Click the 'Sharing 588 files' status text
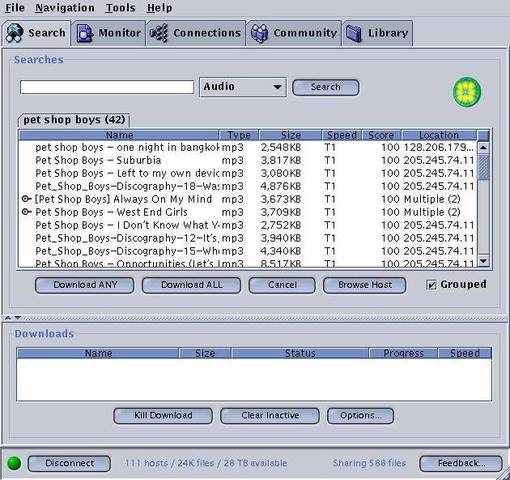This screenshot has width=510, height=480. pos(369,463)
